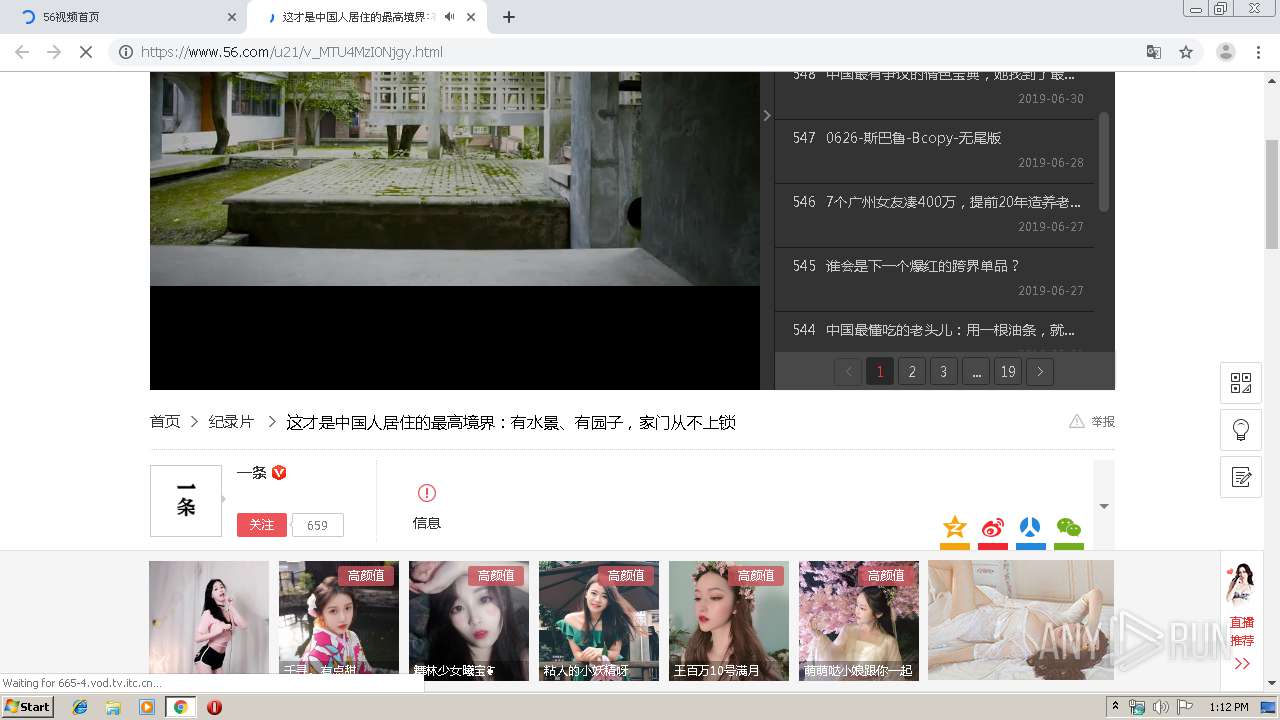The width and height of the screenshot is (1280, 720).
Task: Go to playlist page 2
Action: 912,372
